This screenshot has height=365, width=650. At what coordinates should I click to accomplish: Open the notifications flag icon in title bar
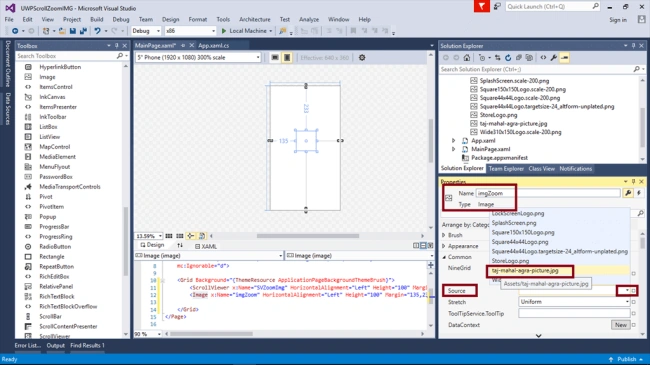tap(482, 6)
